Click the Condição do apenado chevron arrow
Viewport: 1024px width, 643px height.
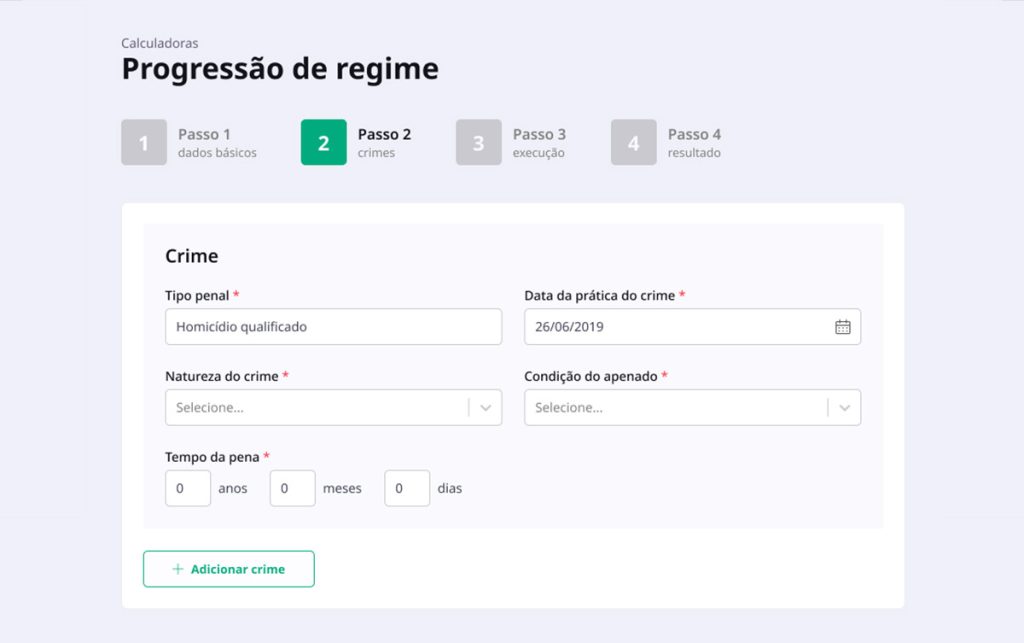click(845, 408)
